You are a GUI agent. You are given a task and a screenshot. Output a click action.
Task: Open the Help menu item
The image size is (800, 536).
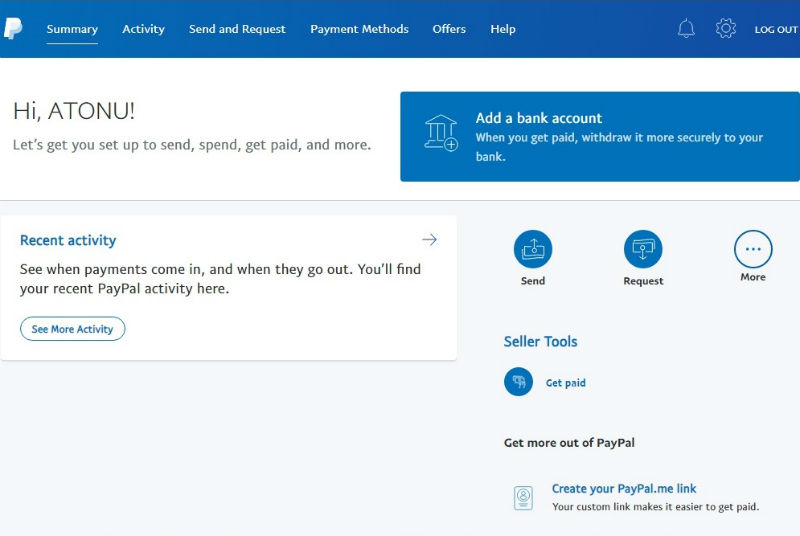[503, 29]
